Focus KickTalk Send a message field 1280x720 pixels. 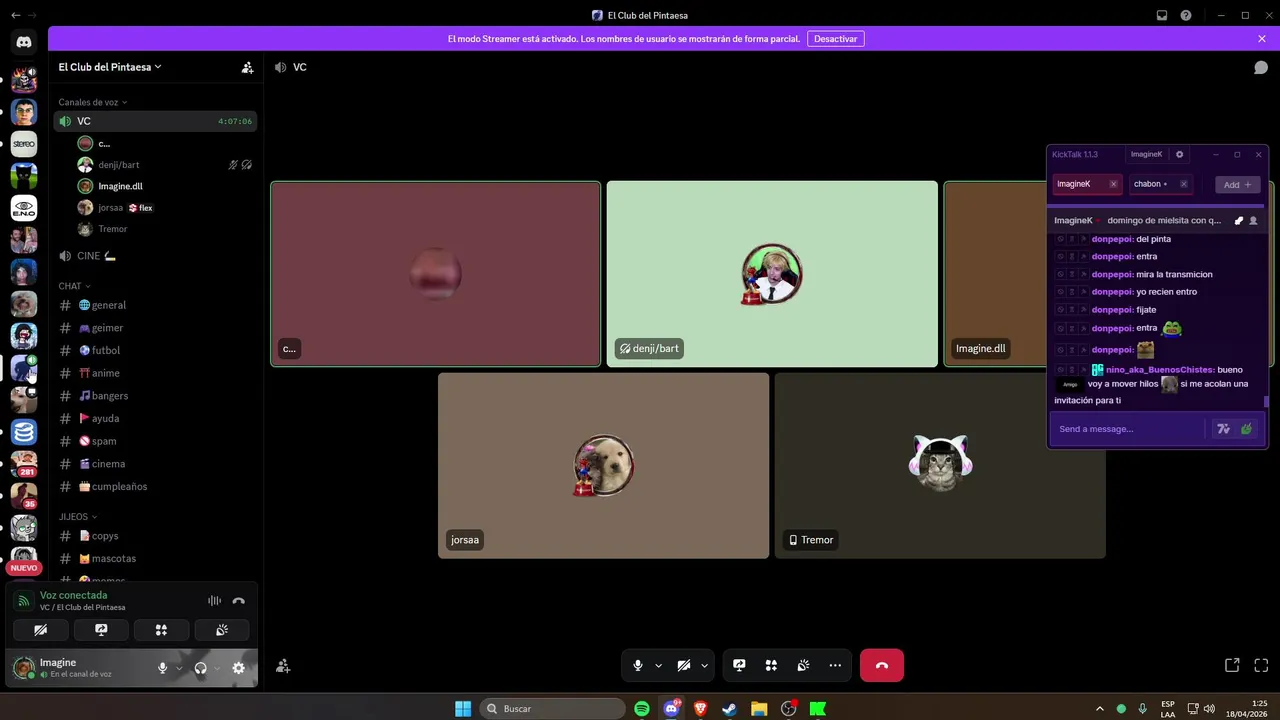click(1130, 429)
